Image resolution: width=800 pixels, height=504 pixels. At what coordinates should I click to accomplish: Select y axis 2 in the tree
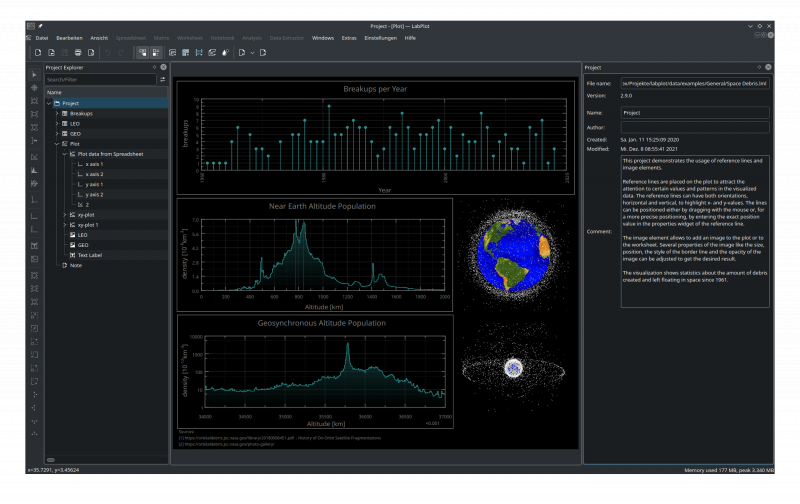(94, 195)
